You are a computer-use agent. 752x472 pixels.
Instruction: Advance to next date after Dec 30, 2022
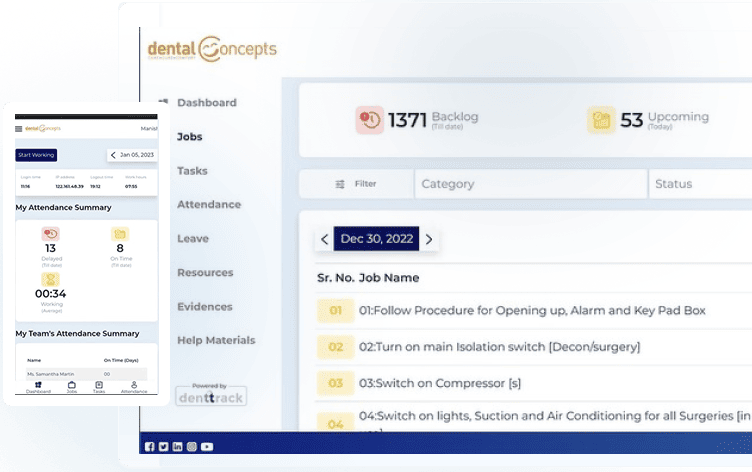(429, 239)
